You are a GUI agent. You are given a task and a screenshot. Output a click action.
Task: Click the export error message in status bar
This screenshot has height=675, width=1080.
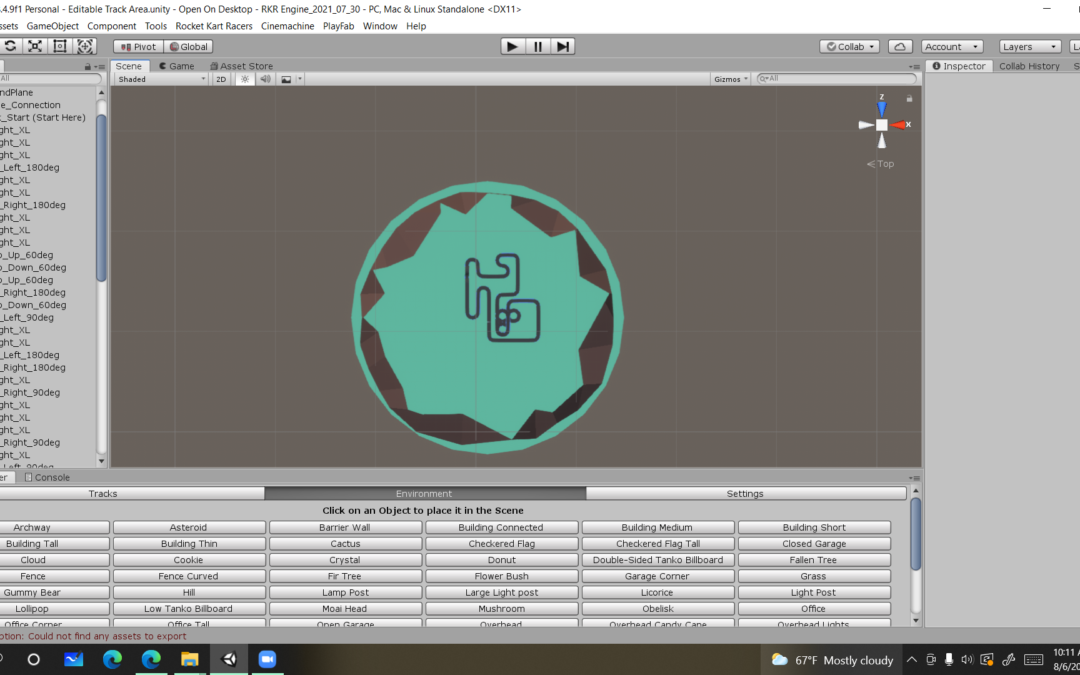click(x=94, y=636)
